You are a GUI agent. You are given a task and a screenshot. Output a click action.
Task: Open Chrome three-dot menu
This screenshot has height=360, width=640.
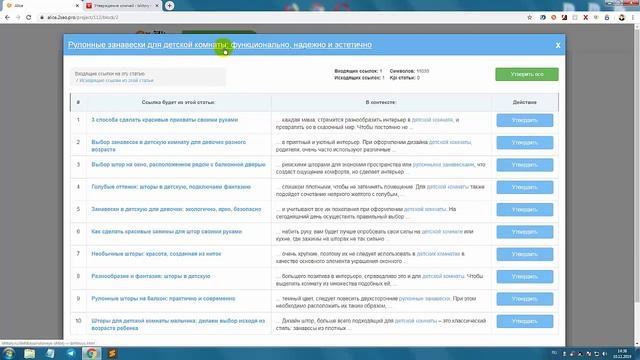633,18
